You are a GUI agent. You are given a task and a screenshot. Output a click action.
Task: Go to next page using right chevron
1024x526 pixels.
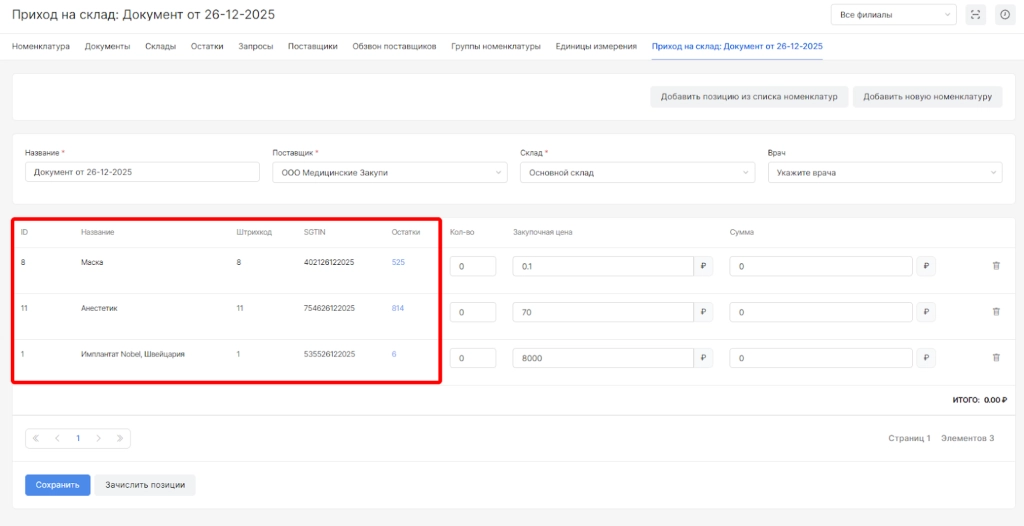pos(98,438)
